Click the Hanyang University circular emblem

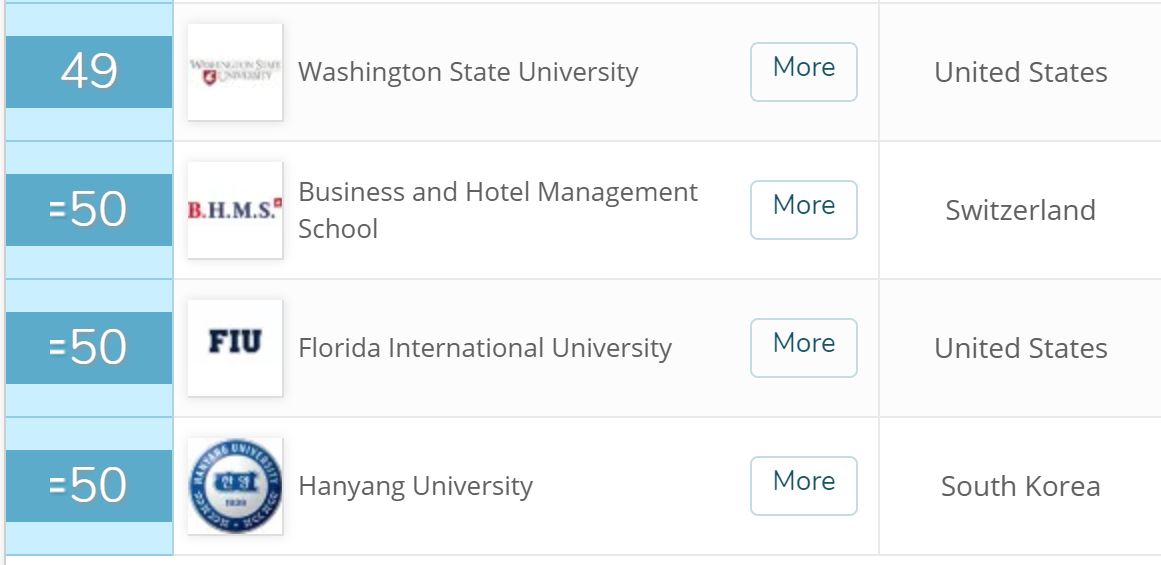coord(235,486)
